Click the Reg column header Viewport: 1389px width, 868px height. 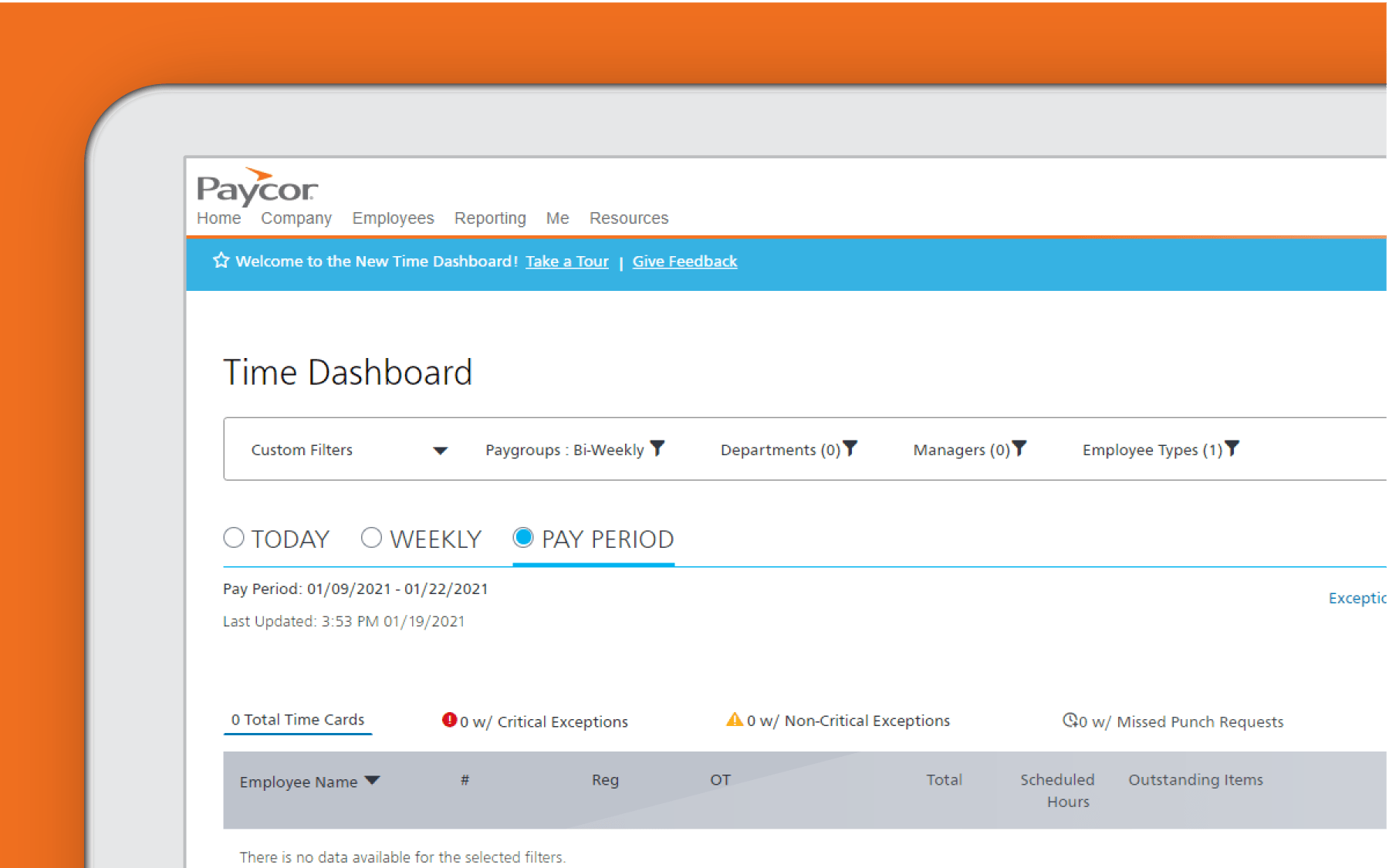(606, 780)
